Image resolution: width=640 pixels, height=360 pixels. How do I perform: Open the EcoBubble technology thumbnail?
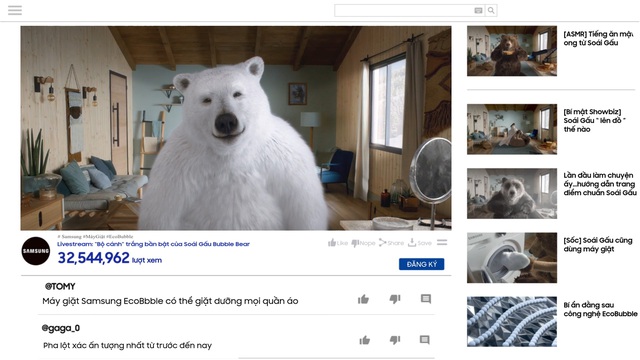[512, 322]
